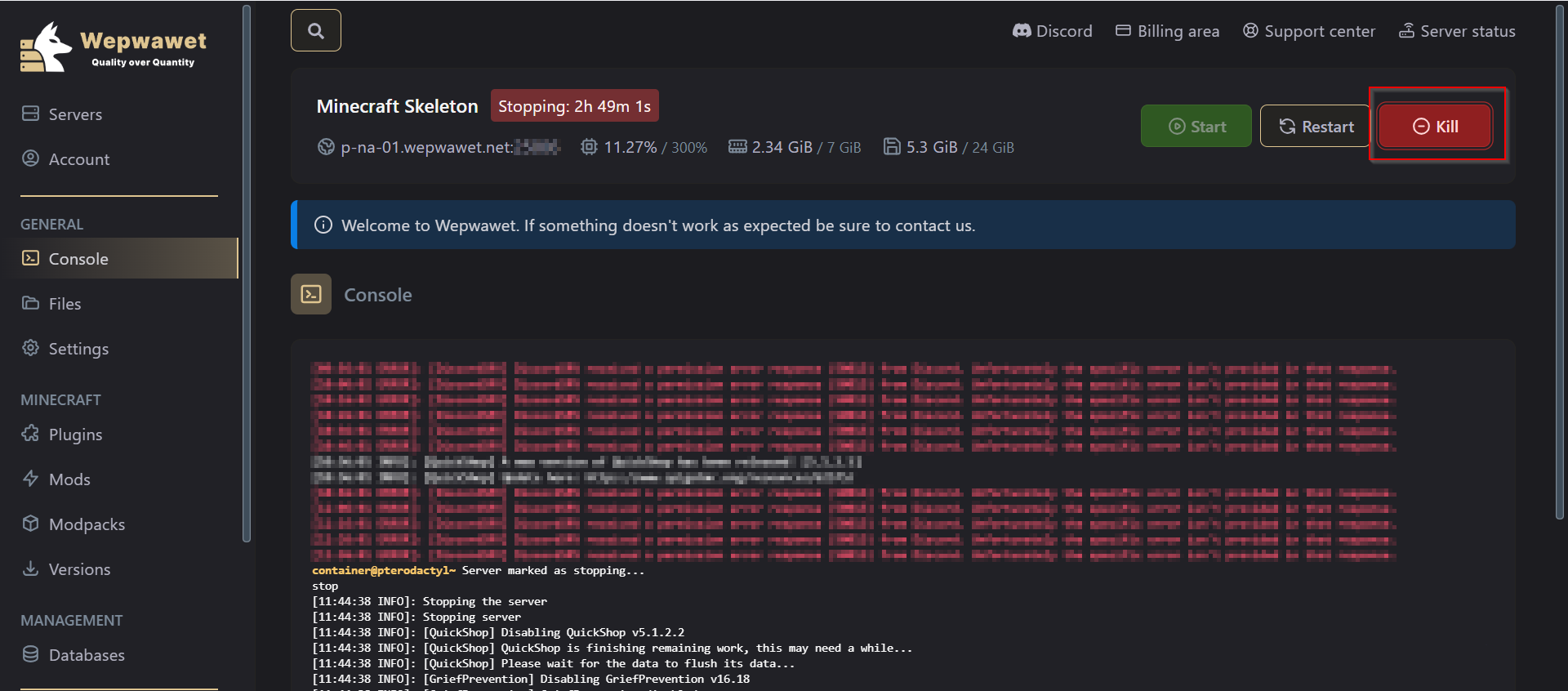
Task: Click the MINECRAFT sidebar section label
Action: [60, 400]
